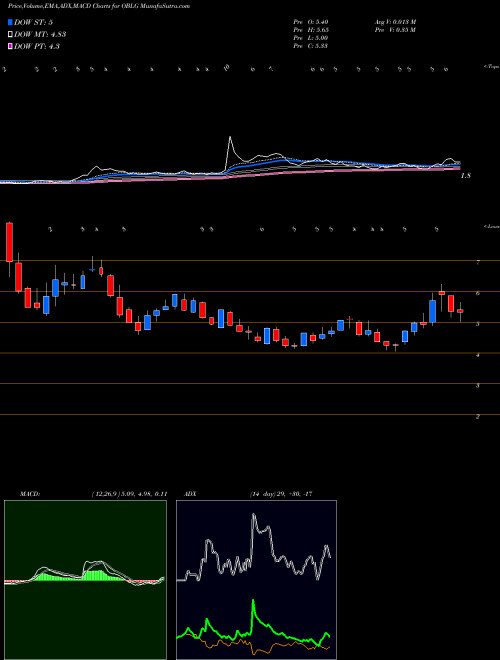Click the price axis label '3'

pos(478,386)
